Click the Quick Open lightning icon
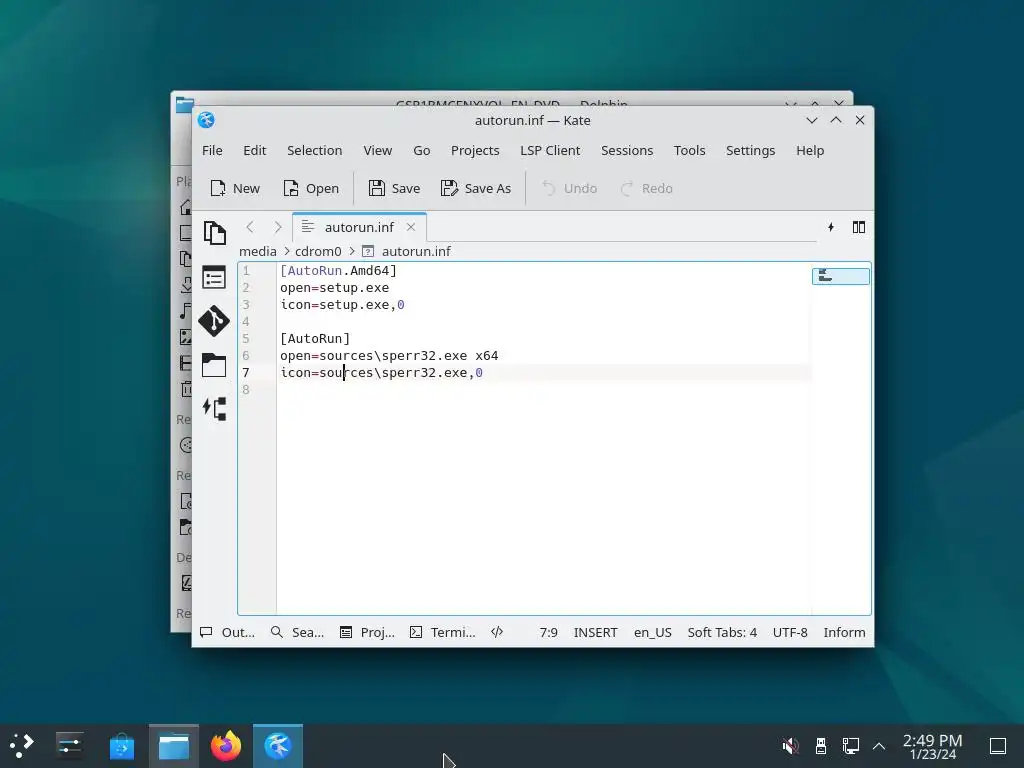This screenshot has height=768, width=1024. pyautogui.click(x=831, y=227)
